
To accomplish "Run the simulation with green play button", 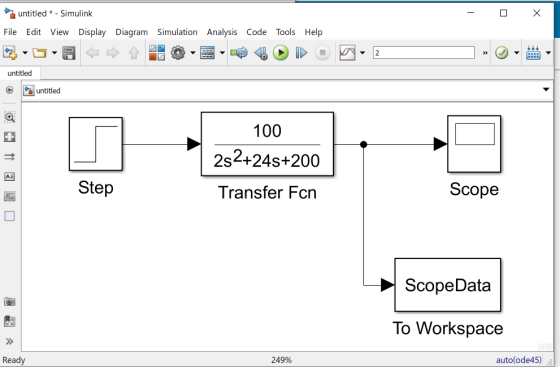I will pyautogui.click(x=281, y=53).
